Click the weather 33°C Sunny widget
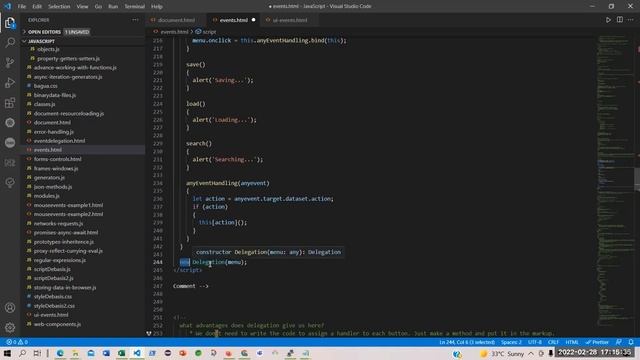The height and width of the screenshot is (360, 640). (x=502, y=353)
